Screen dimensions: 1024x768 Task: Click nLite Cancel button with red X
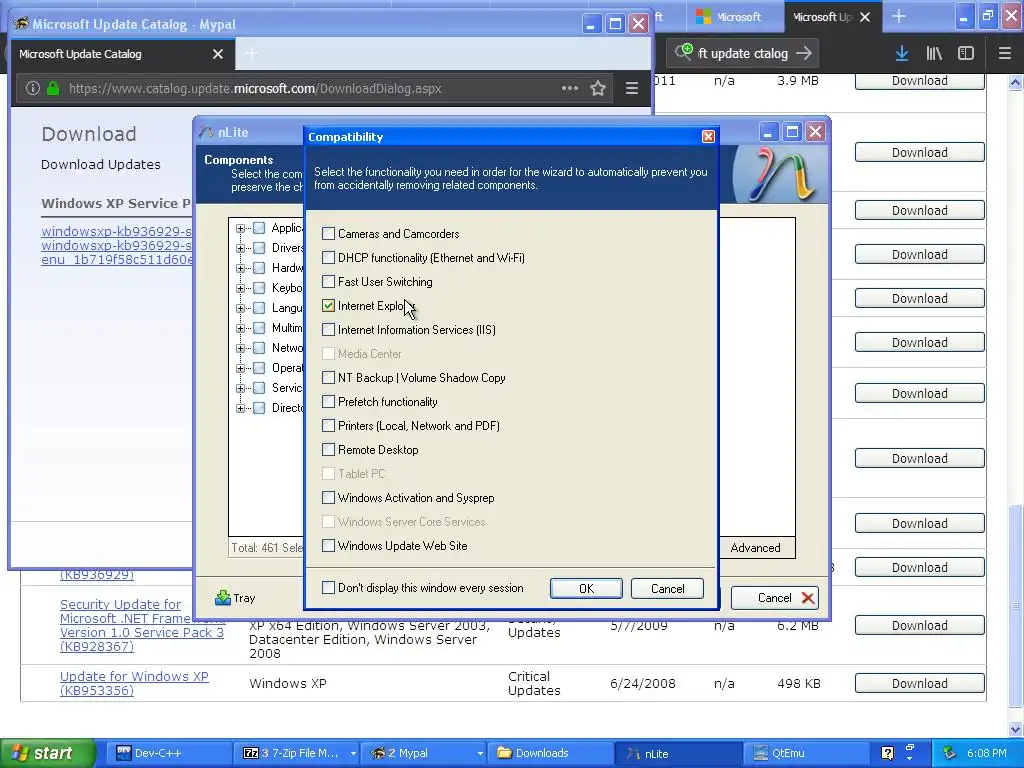tap(775, 598)
